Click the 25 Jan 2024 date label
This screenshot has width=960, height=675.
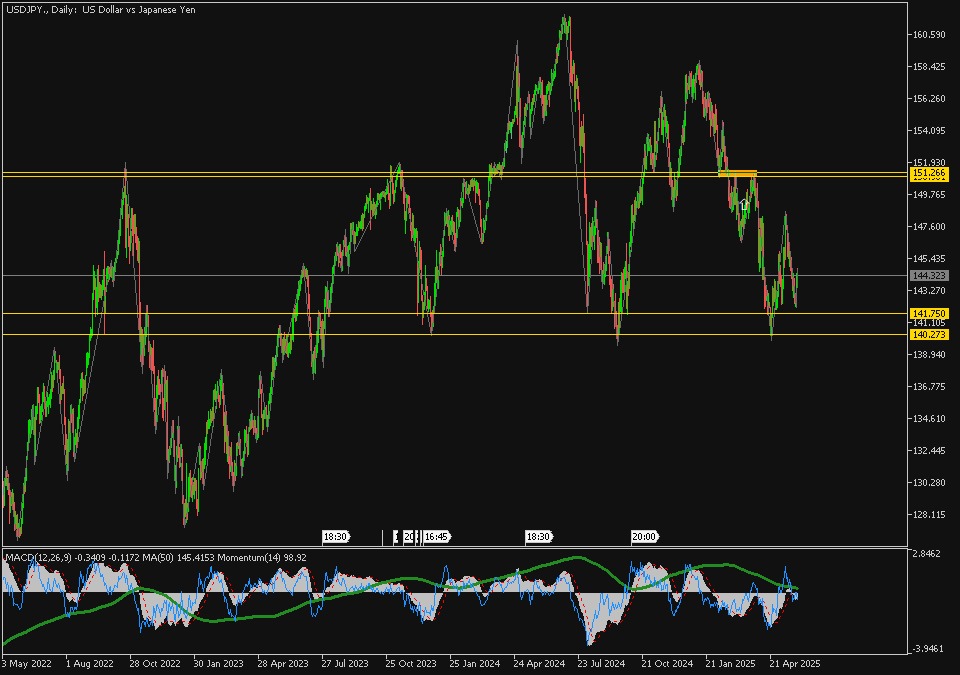(x=474, y=663)
